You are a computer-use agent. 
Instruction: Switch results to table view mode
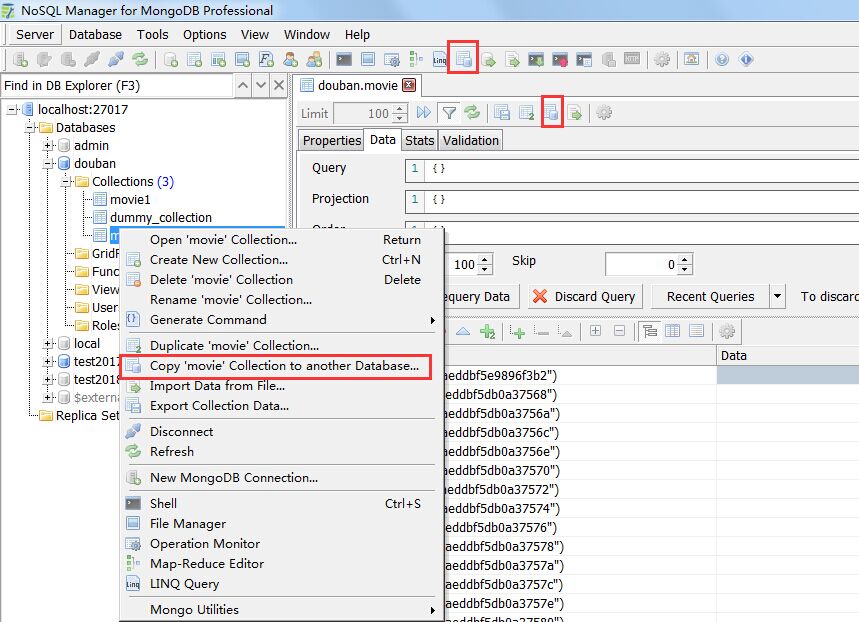pos(671,332)
